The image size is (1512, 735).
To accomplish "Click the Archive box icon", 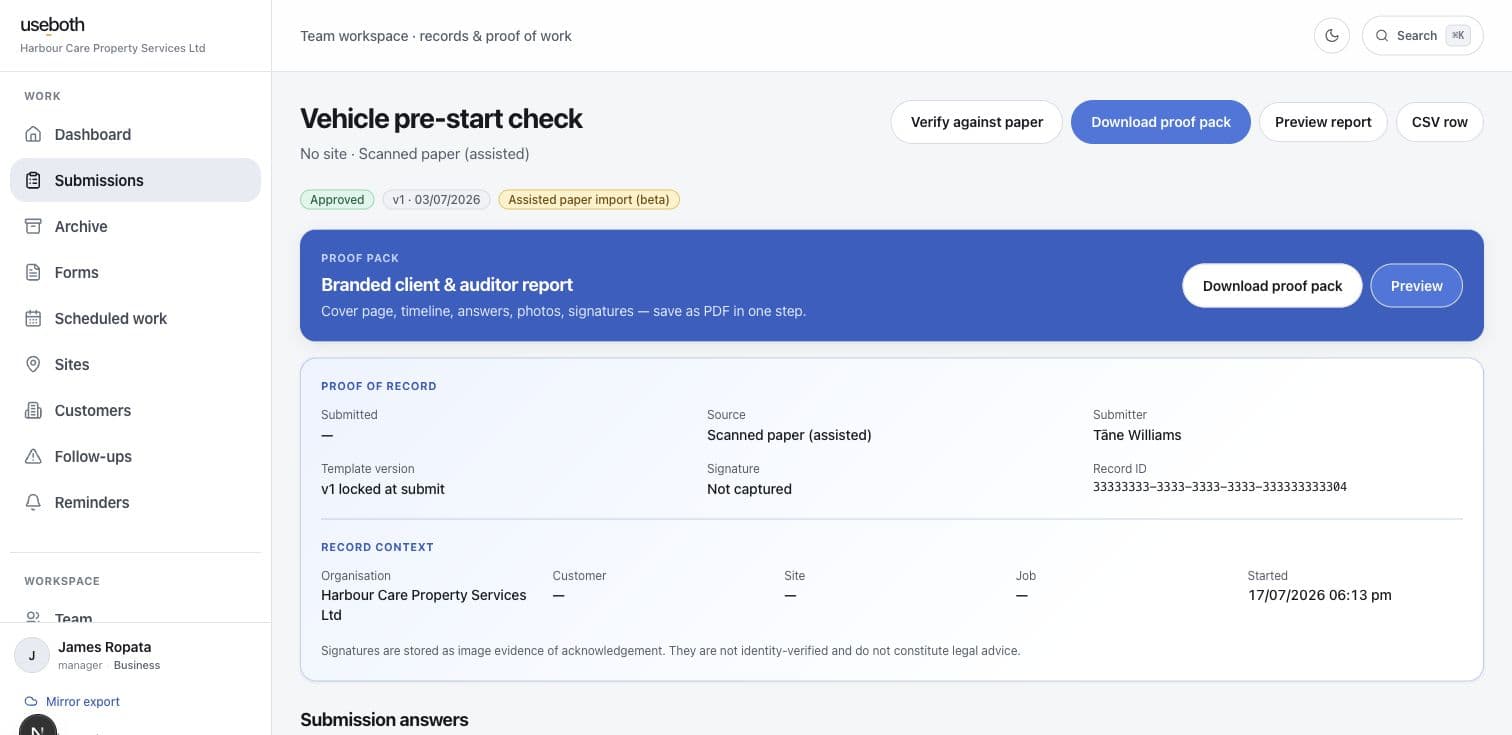I will 33,226.
